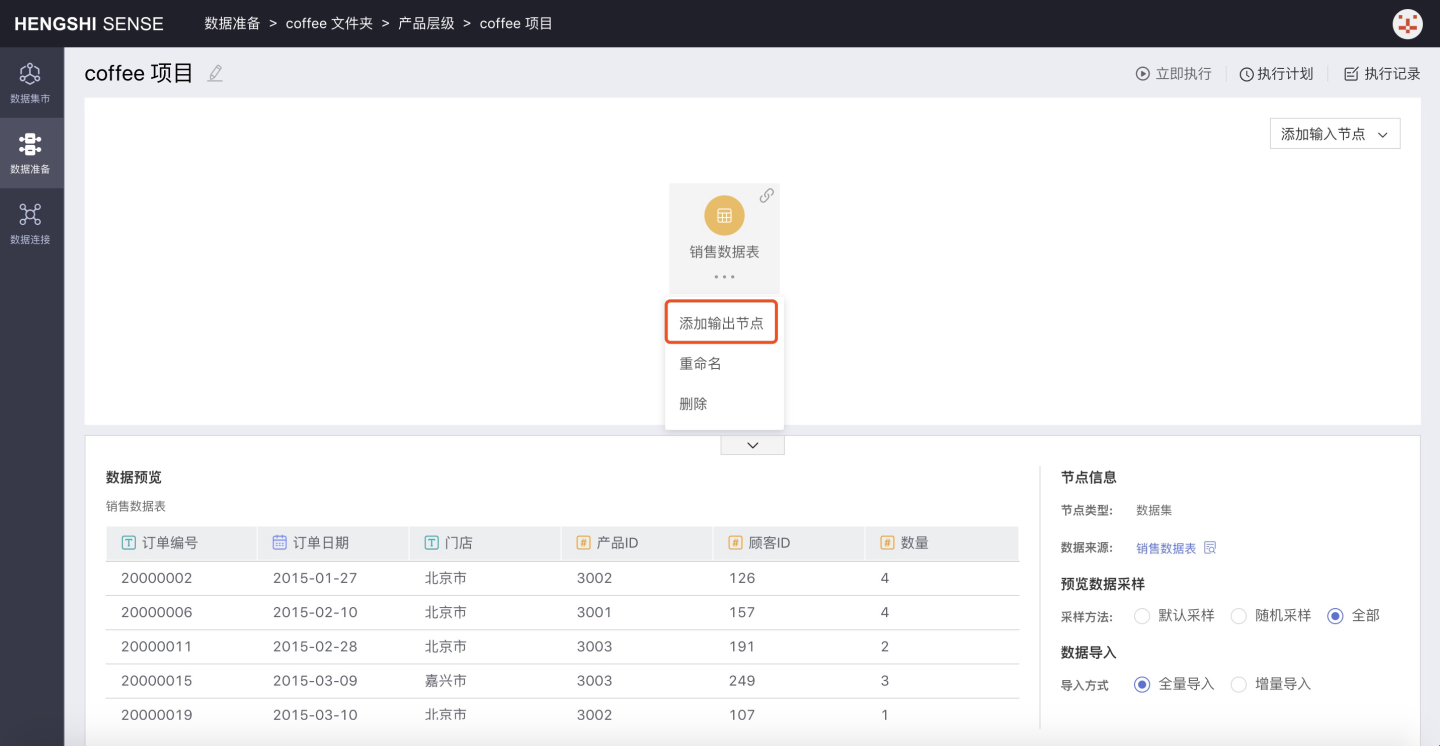Click the user avatar in top-right corner
The image size is (1440, 746).
[x=1407, y=24]
